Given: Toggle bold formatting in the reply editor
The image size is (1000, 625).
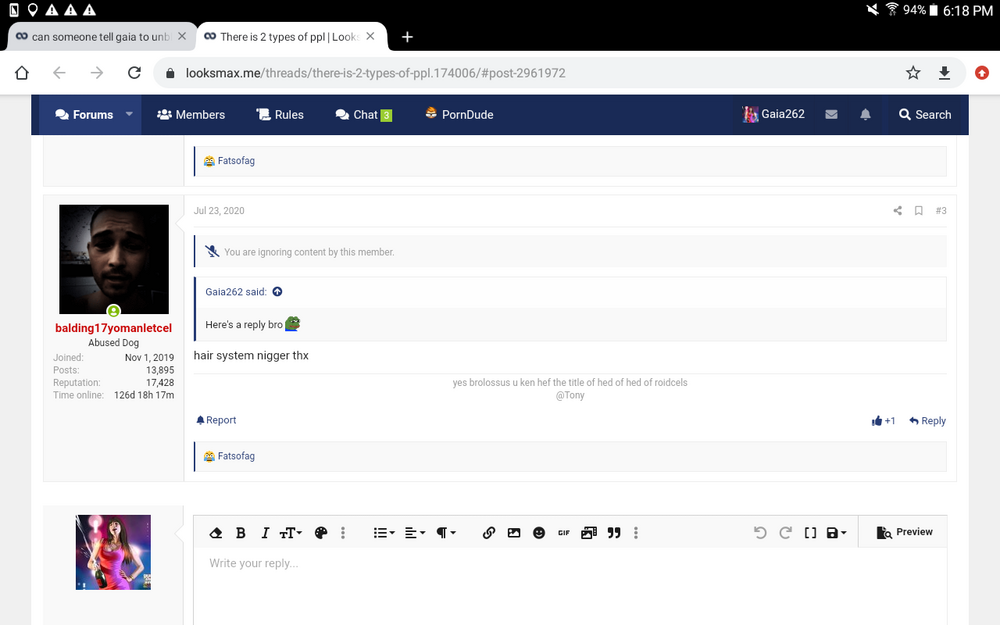Looking at the screenshot, I should 240,533.
